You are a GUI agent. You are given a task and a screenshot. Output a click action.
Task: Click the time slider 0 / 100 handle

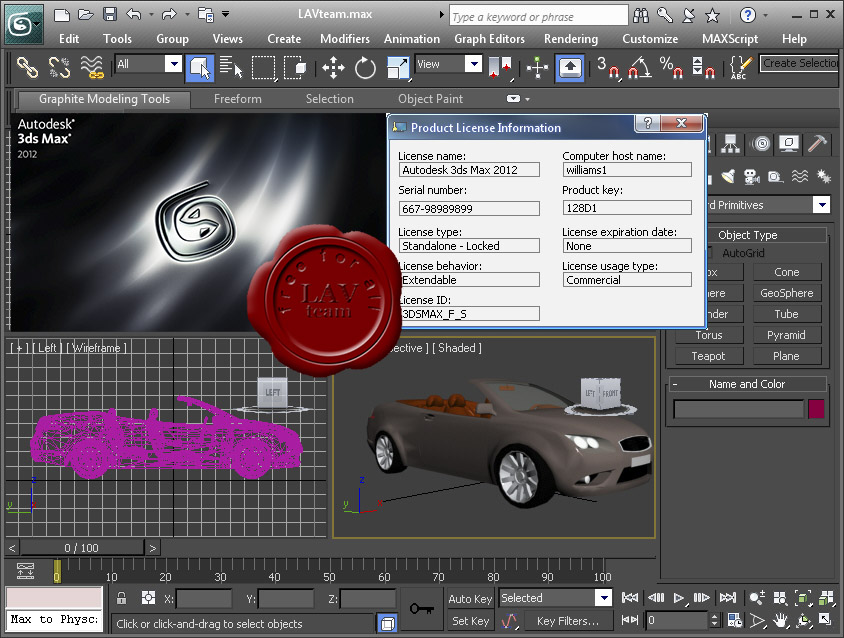82,548
